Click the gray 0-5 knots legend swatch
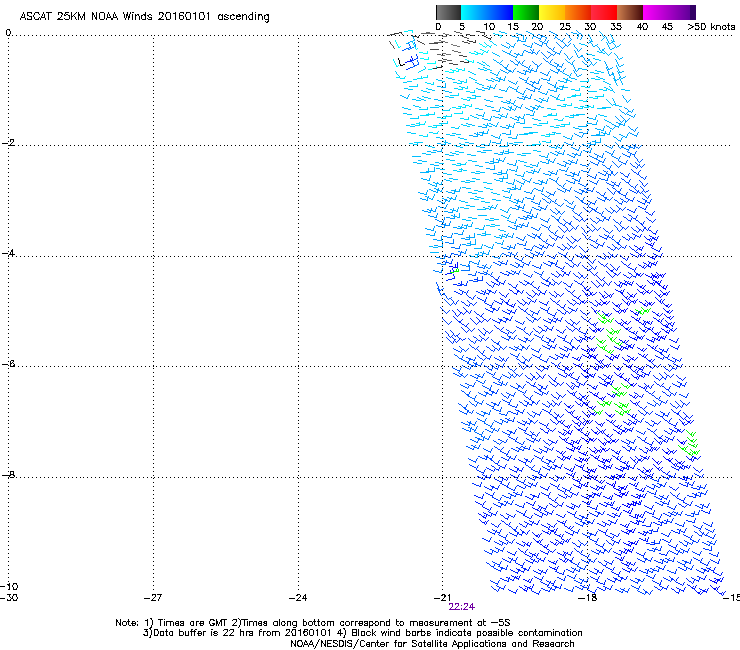The width and height of the screenshot is (740, 650). [448, 12]
